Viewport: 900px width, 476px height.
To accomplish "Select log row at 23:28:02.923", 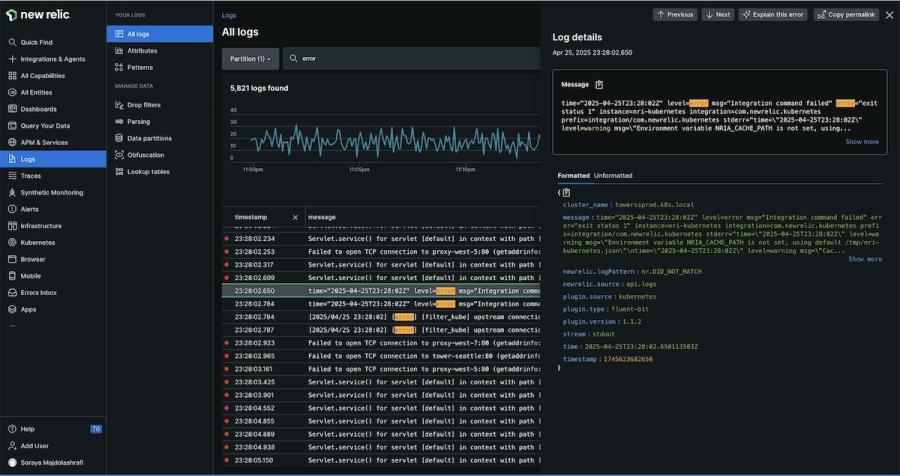I will 381,343.
